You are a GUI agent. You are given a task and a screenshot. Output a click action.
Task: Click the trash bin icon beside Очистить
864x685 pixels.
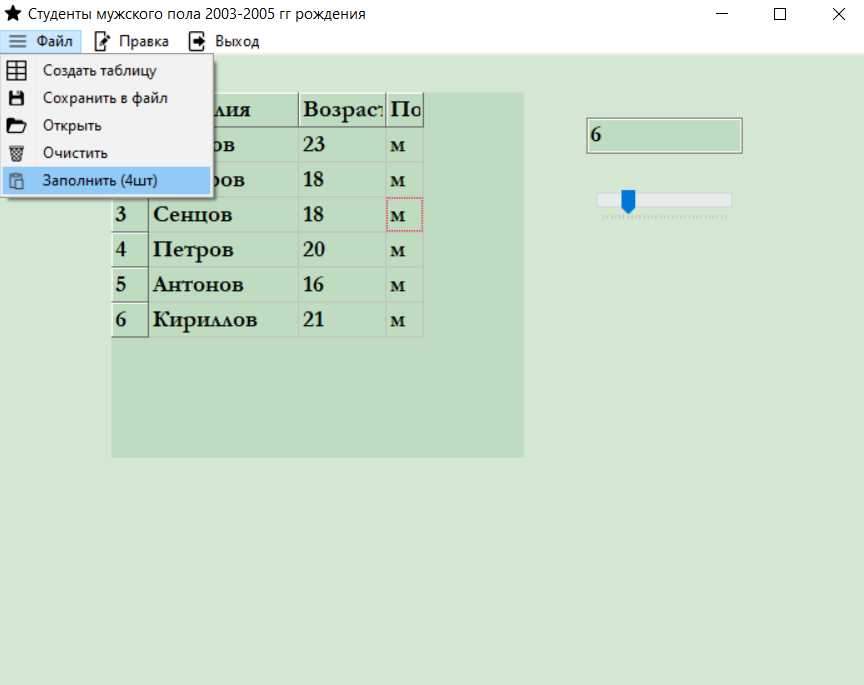coord(17,153)
